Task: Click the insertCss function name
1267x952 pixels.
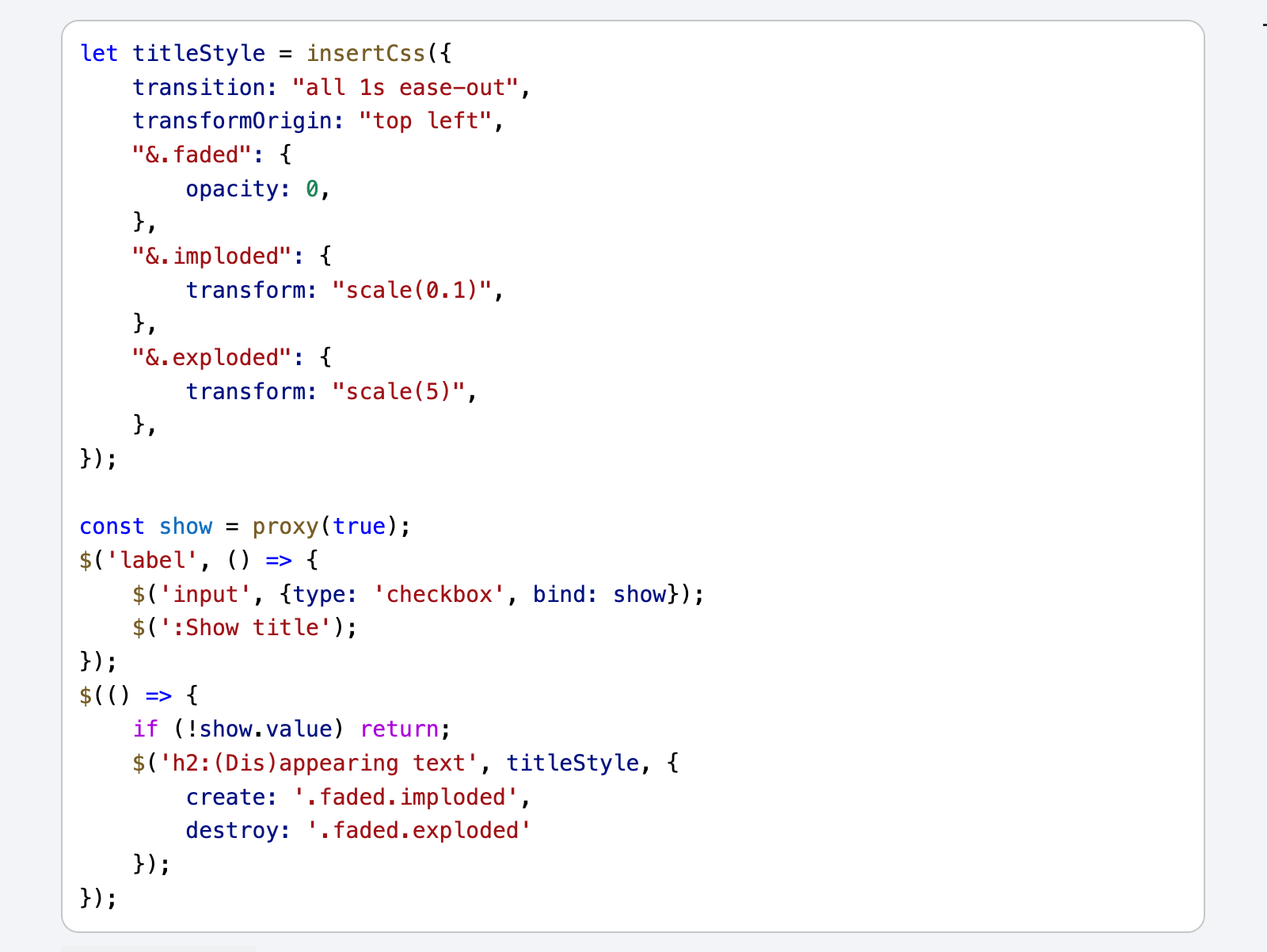Action: click(x=366, y=53)
